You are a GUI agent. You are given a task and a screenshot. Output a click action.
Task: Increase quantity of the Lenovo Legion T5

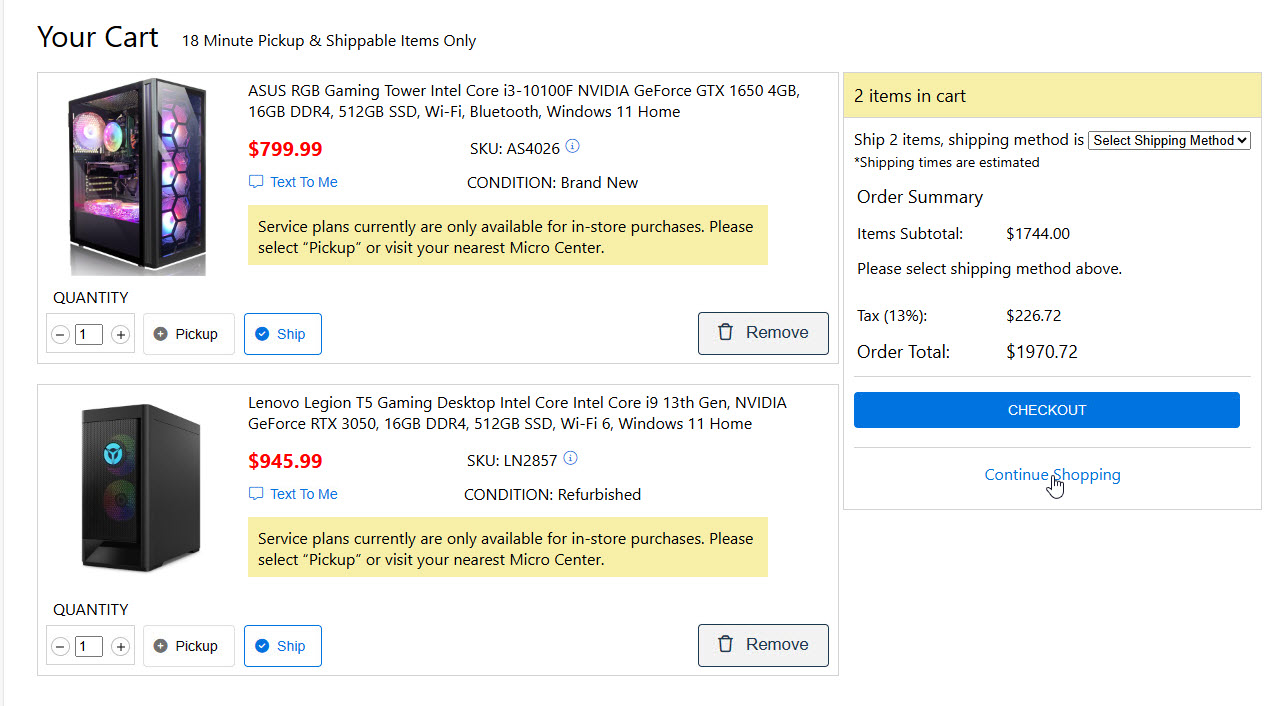click(120, 647)
